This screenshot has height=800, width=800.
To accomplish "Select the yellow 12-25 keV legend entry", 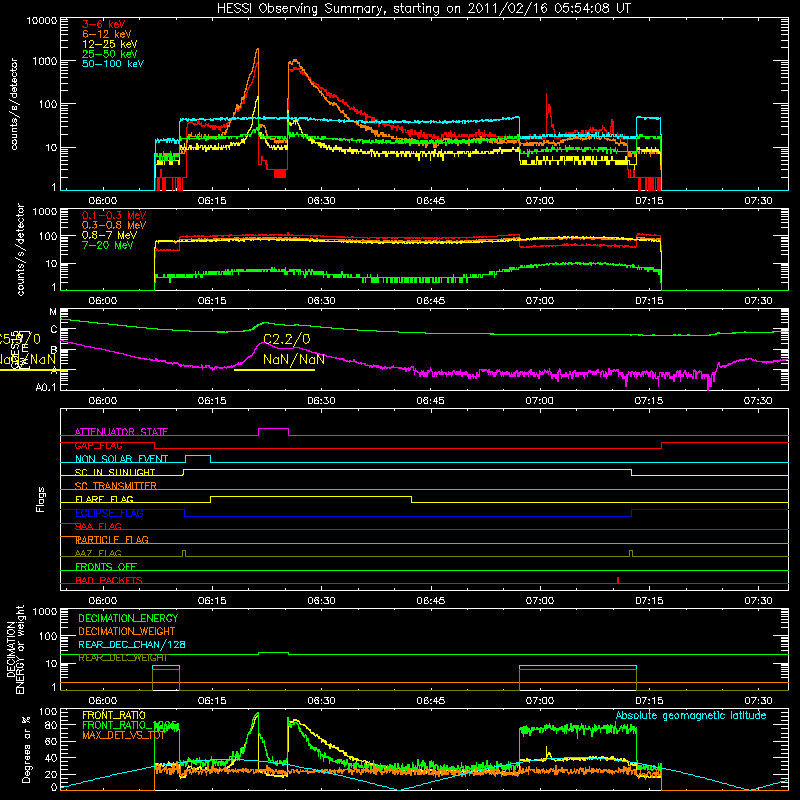I will click(109, 44).
